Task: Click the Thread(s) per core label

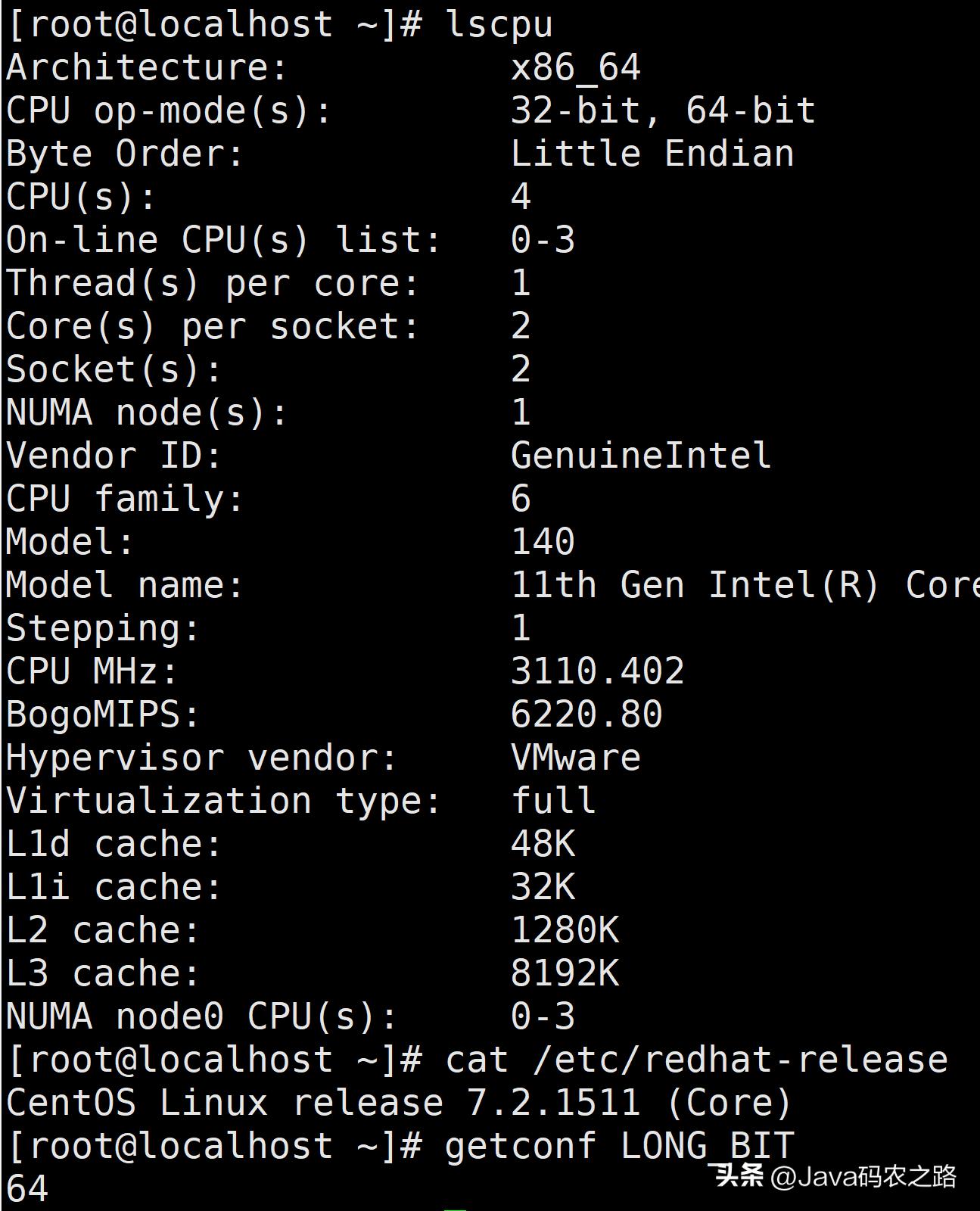Action: [x=213, y=283]
